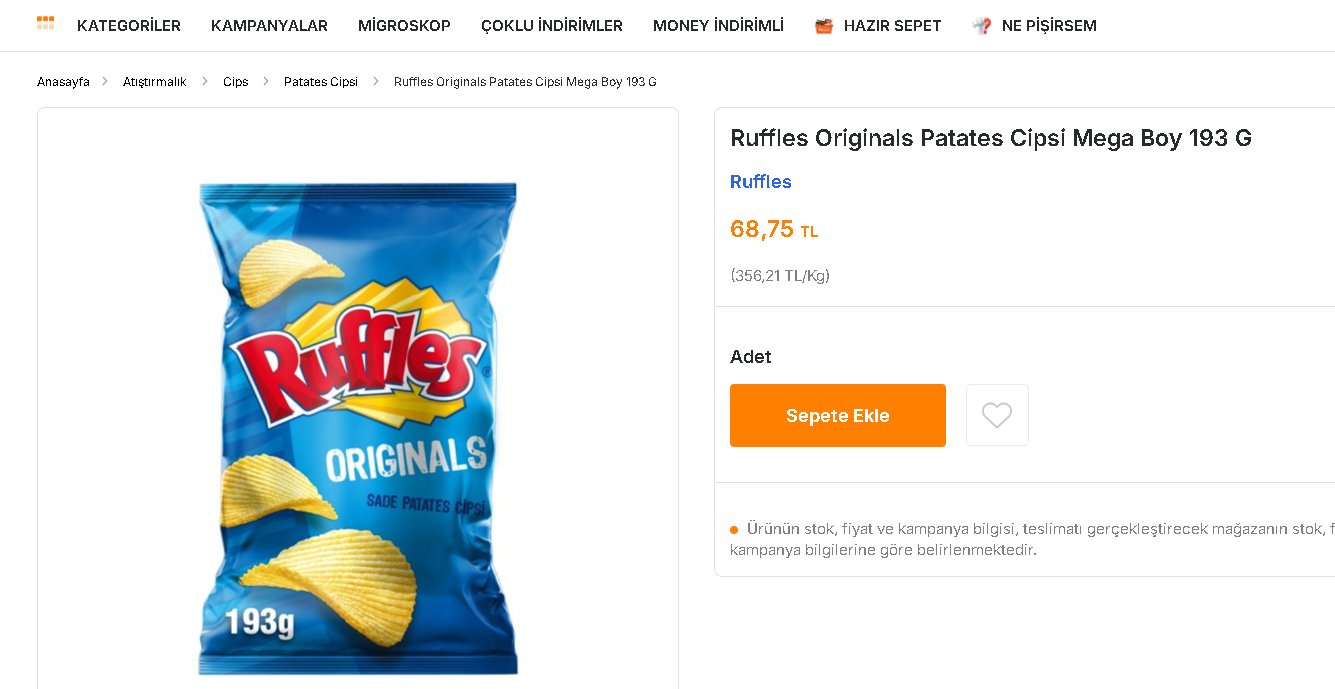
Task: Open the Atıştırmalık breadcrumb link
Action: [x=155, y=82]
